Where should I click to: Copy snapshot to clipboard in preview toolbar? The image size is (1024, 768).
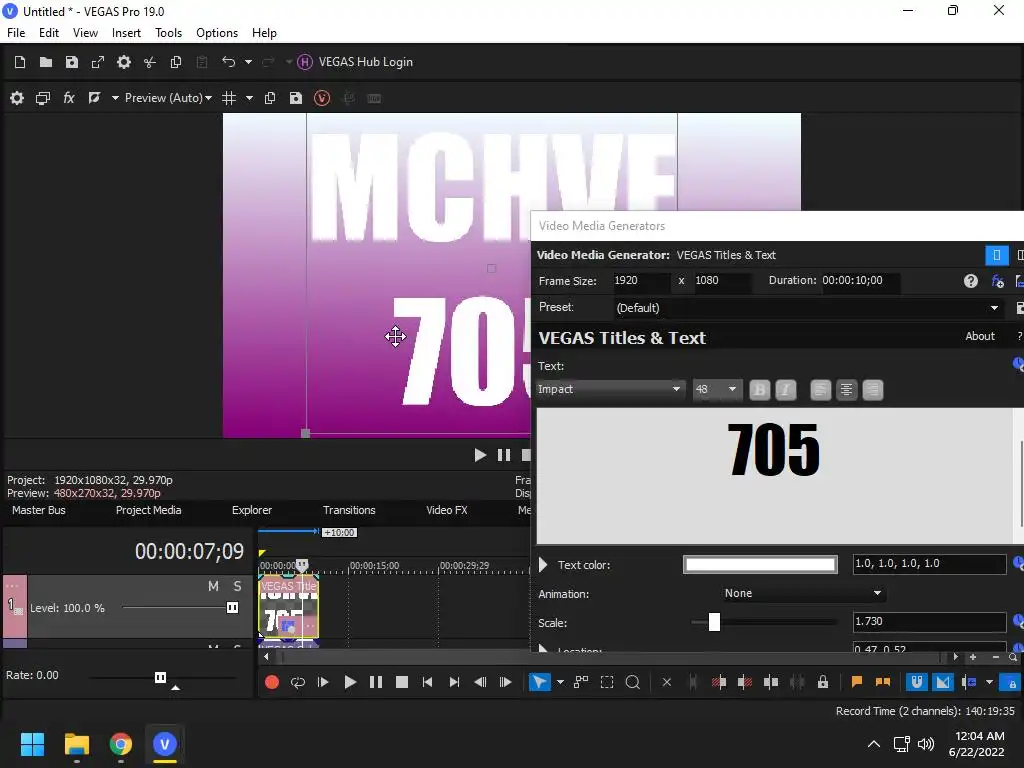pos(270,98)
